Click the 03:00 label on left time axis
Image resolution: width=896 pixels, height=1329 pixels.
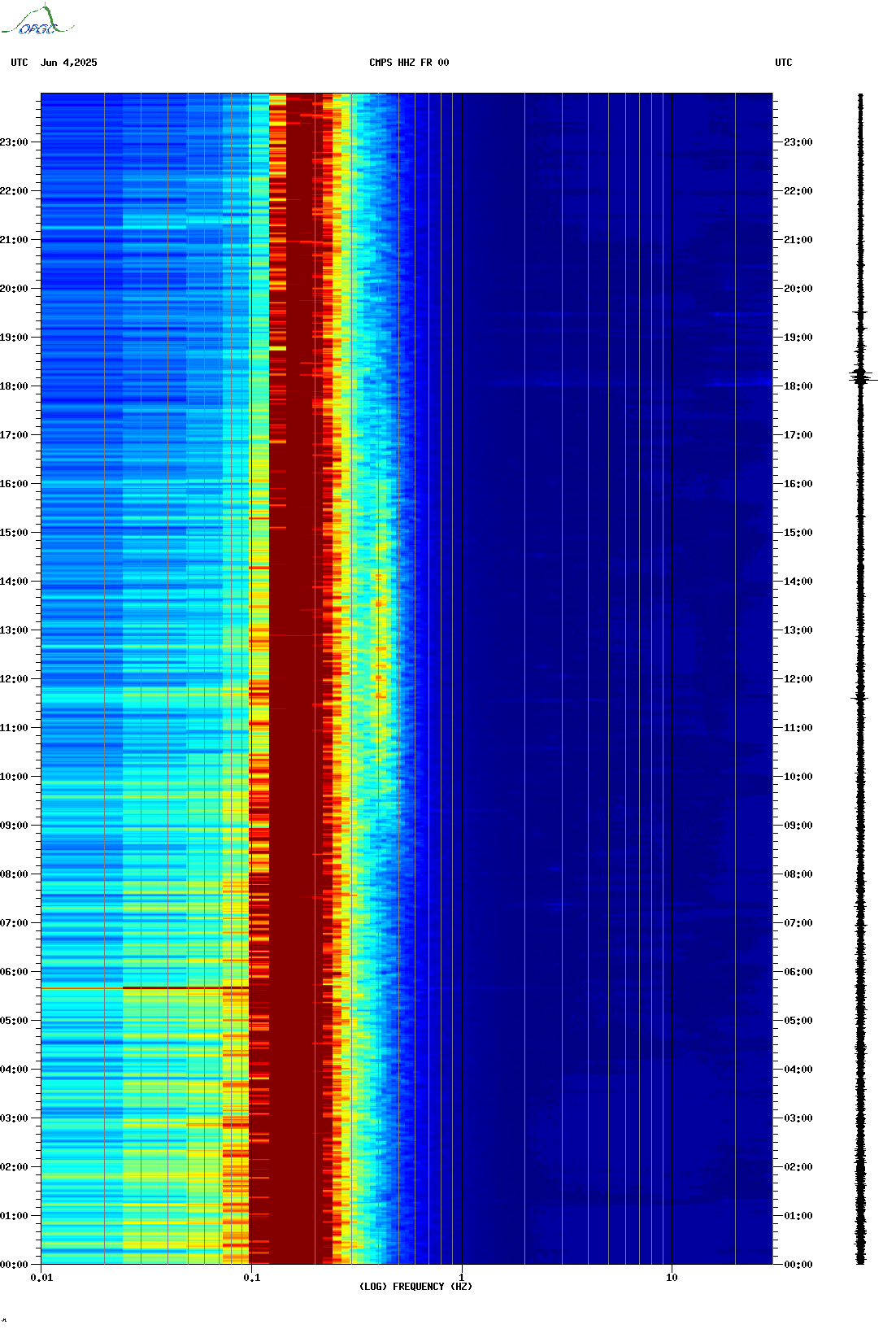tap(15, 1118)
